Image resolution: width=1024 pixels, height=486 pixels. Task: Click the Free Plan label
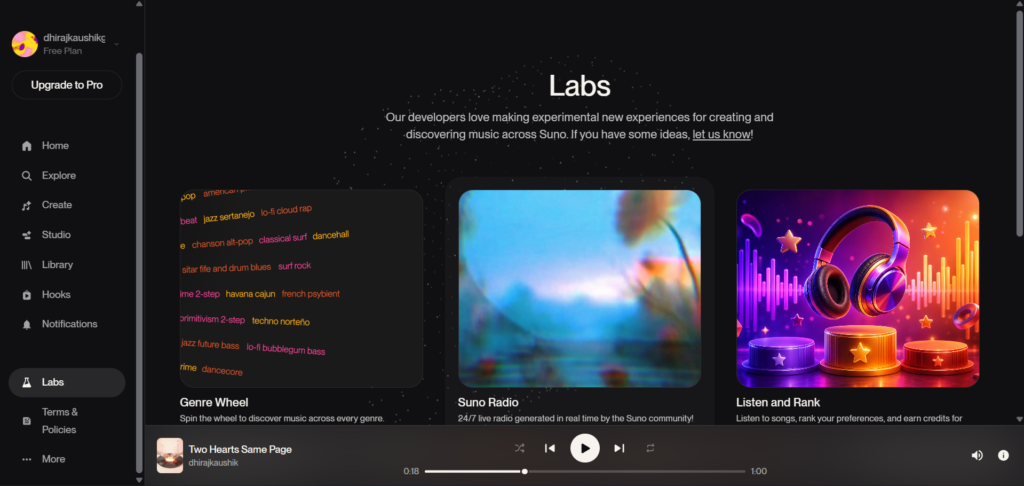point(63,51)
